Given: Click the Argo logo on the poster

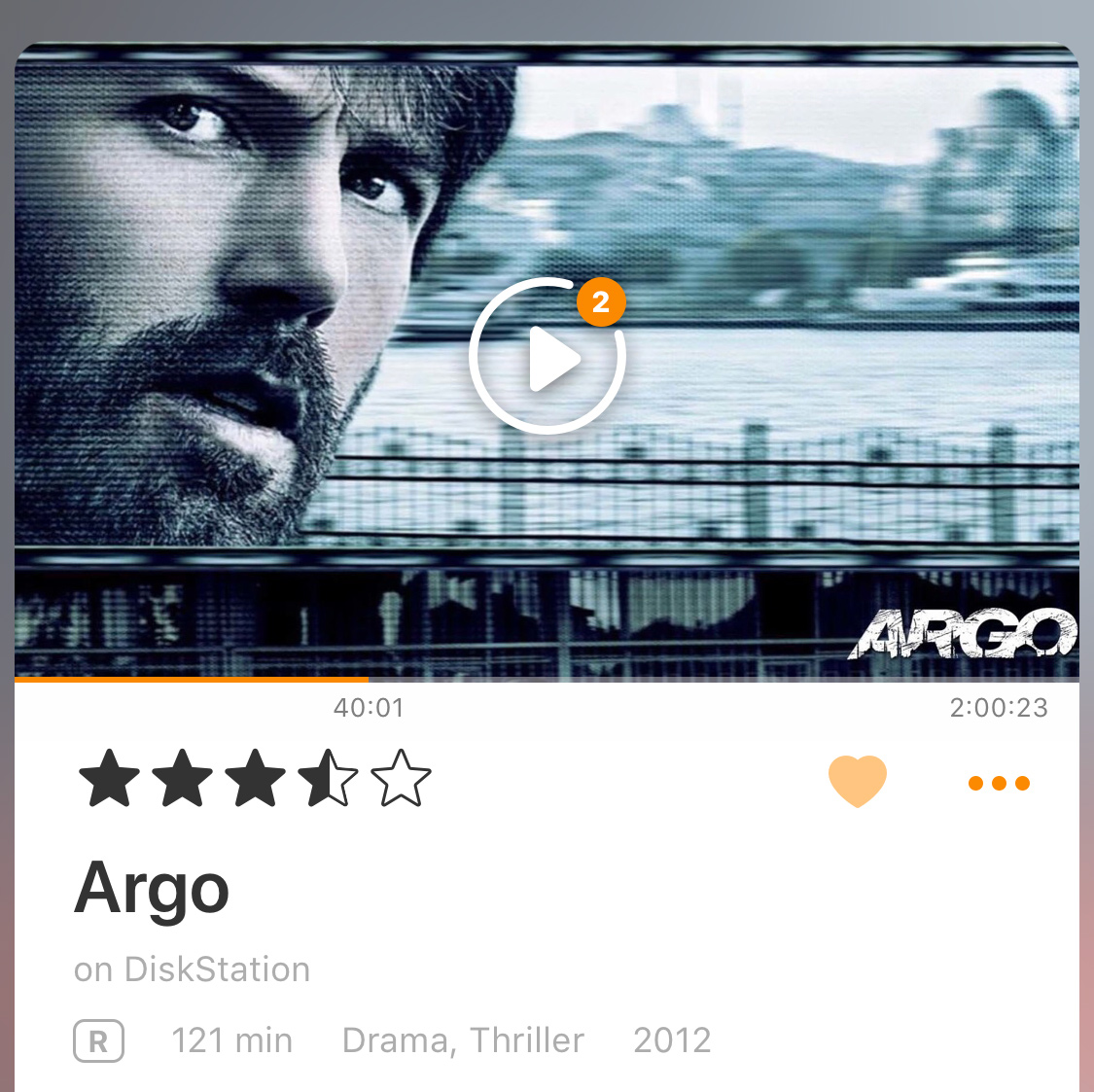Looking at the screenshot, I should point(963,634).
